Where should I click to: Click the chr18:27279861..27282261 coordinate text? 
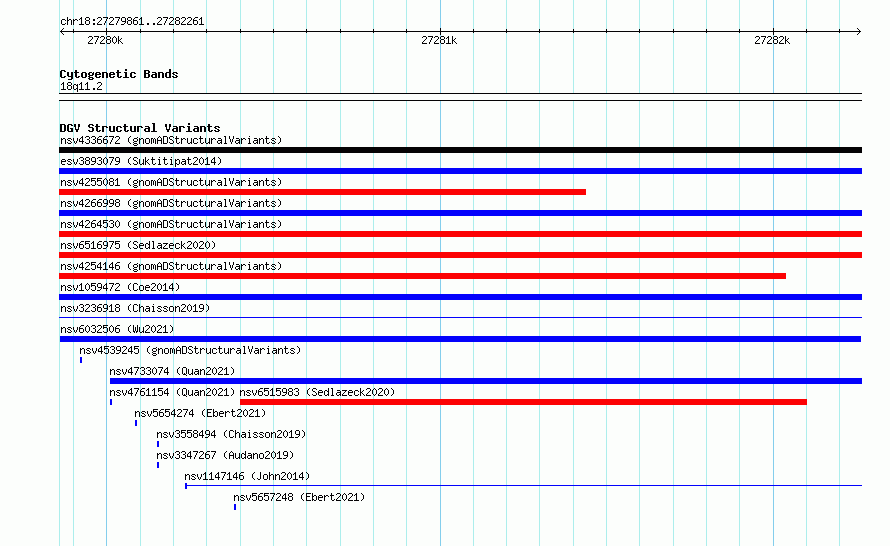pos(132,21)
